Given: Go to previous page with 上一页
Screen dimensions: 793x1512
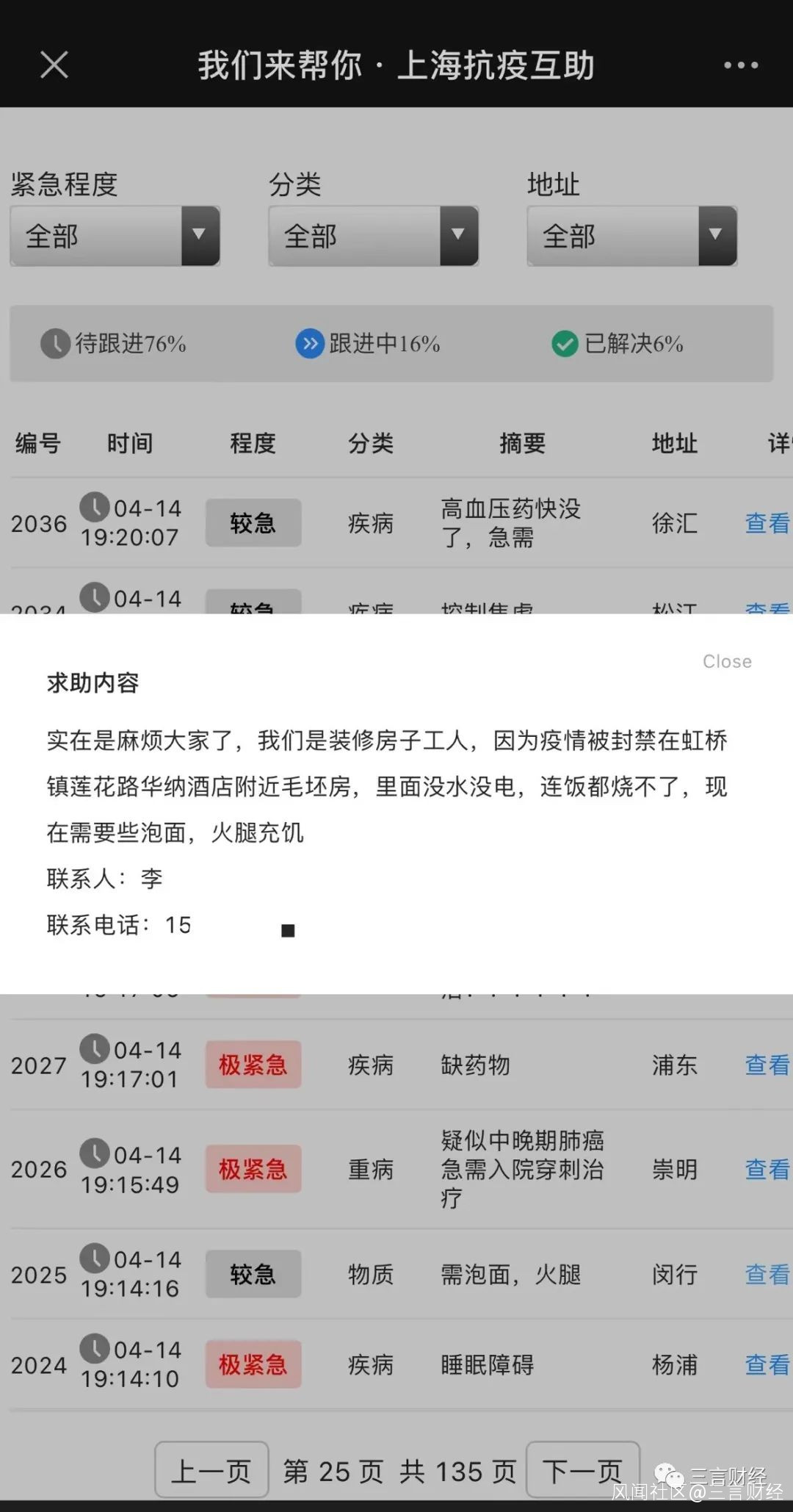Looking at the screenshot, I should pyautogui.click(x=211, y=1469).
